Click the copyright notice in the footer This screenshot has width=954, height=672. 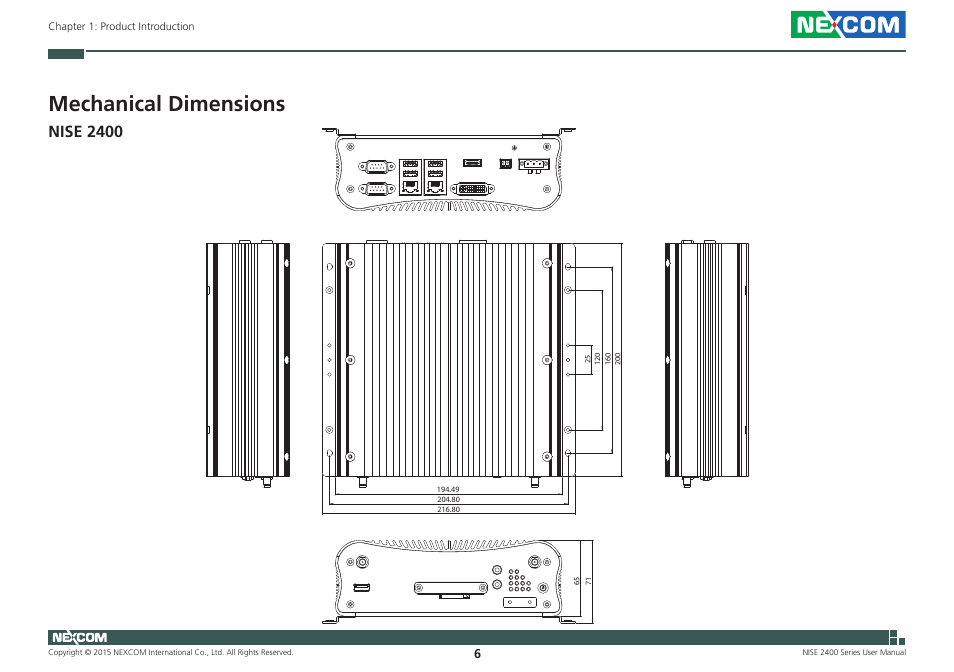[170, 653]
